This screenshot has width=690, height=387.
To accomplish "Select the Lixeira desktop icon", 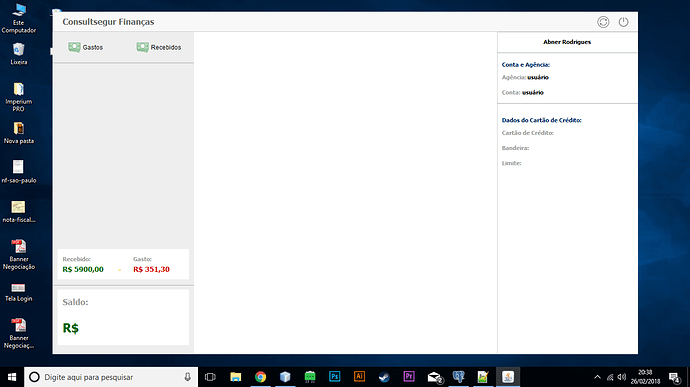I will [x=18, y=54].
